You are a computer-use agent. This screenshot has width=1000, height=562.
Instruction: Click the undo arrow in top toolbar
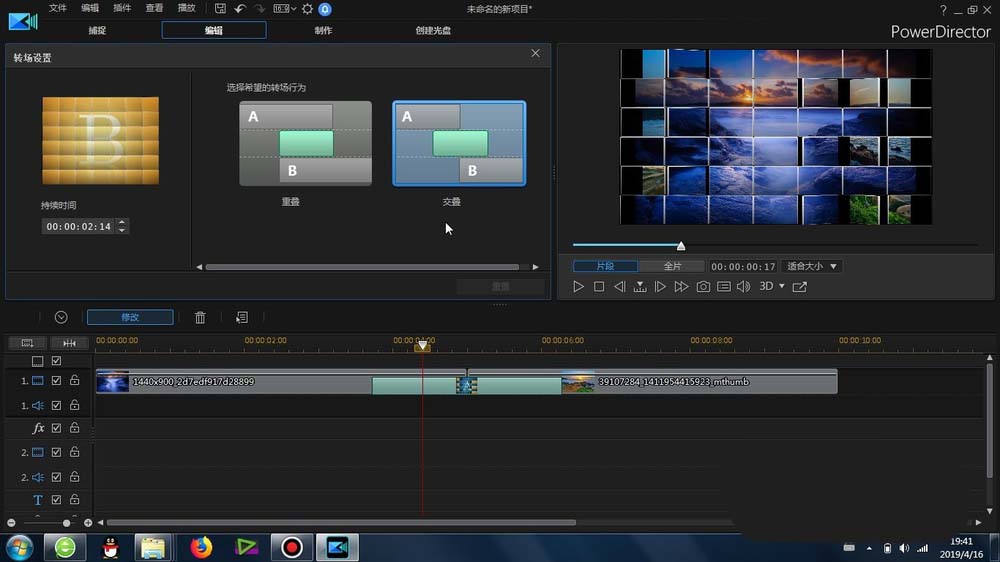click(x=240, y=9)
